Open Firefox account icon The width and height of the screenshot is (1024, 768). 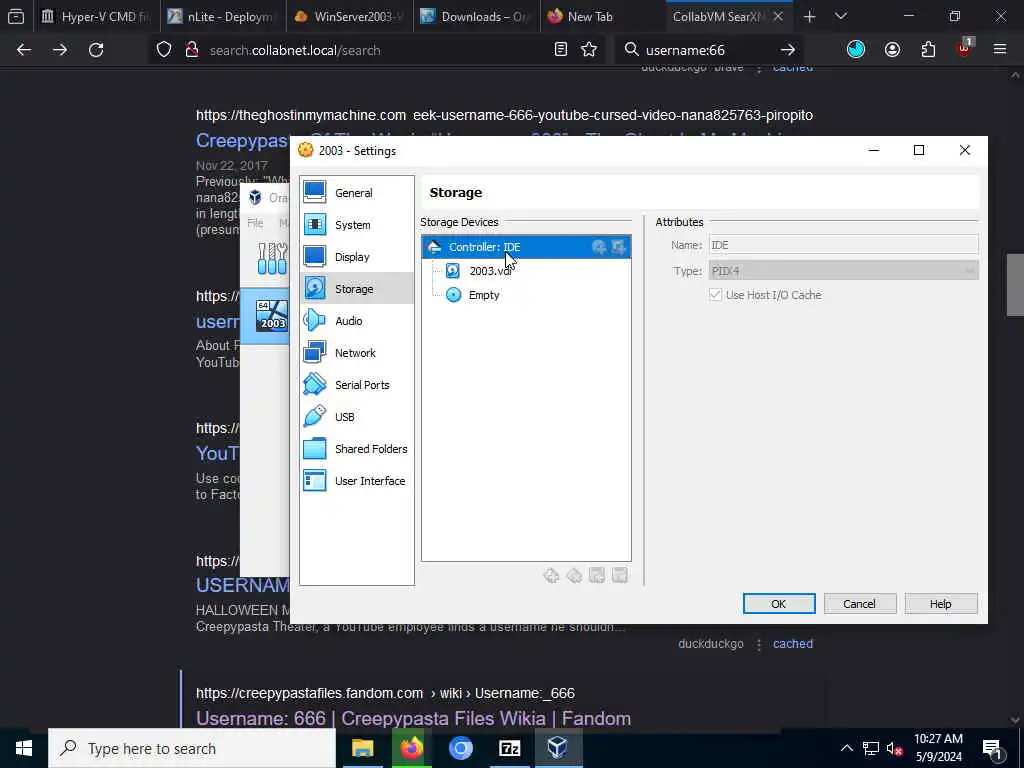[892, 50]
